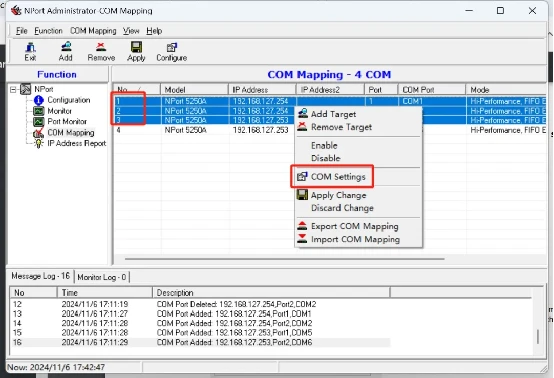
Task: Select IP Address Report in function tree
Action: coord(77,143)
